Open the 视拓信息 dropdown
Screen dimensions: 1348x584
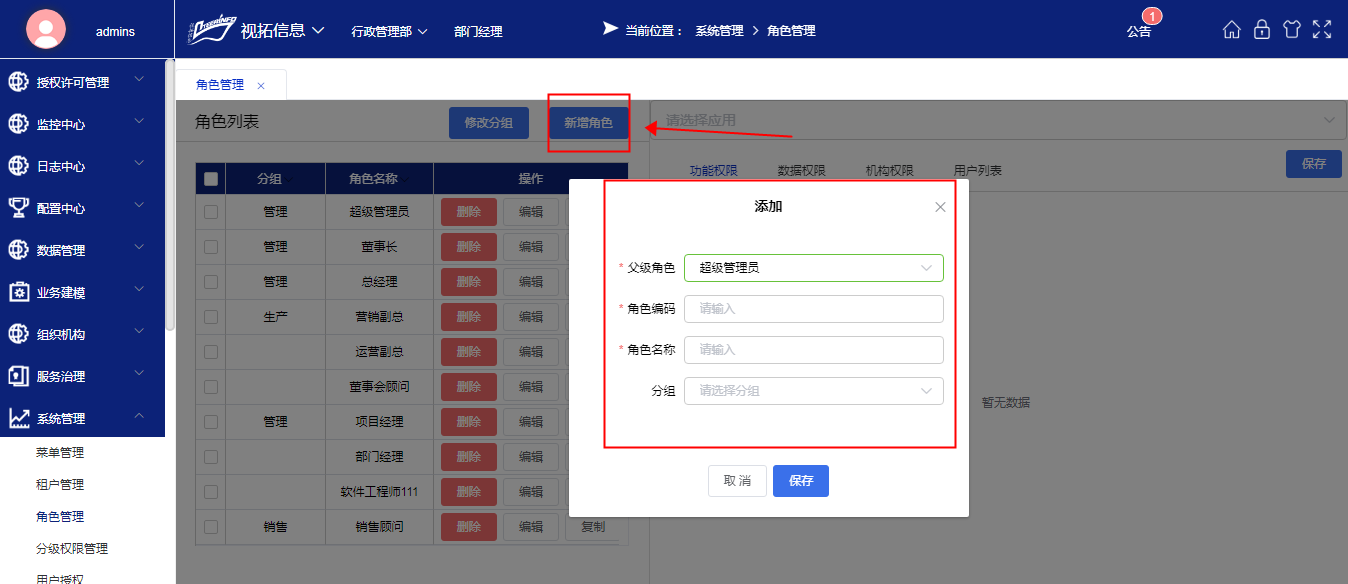283,30
